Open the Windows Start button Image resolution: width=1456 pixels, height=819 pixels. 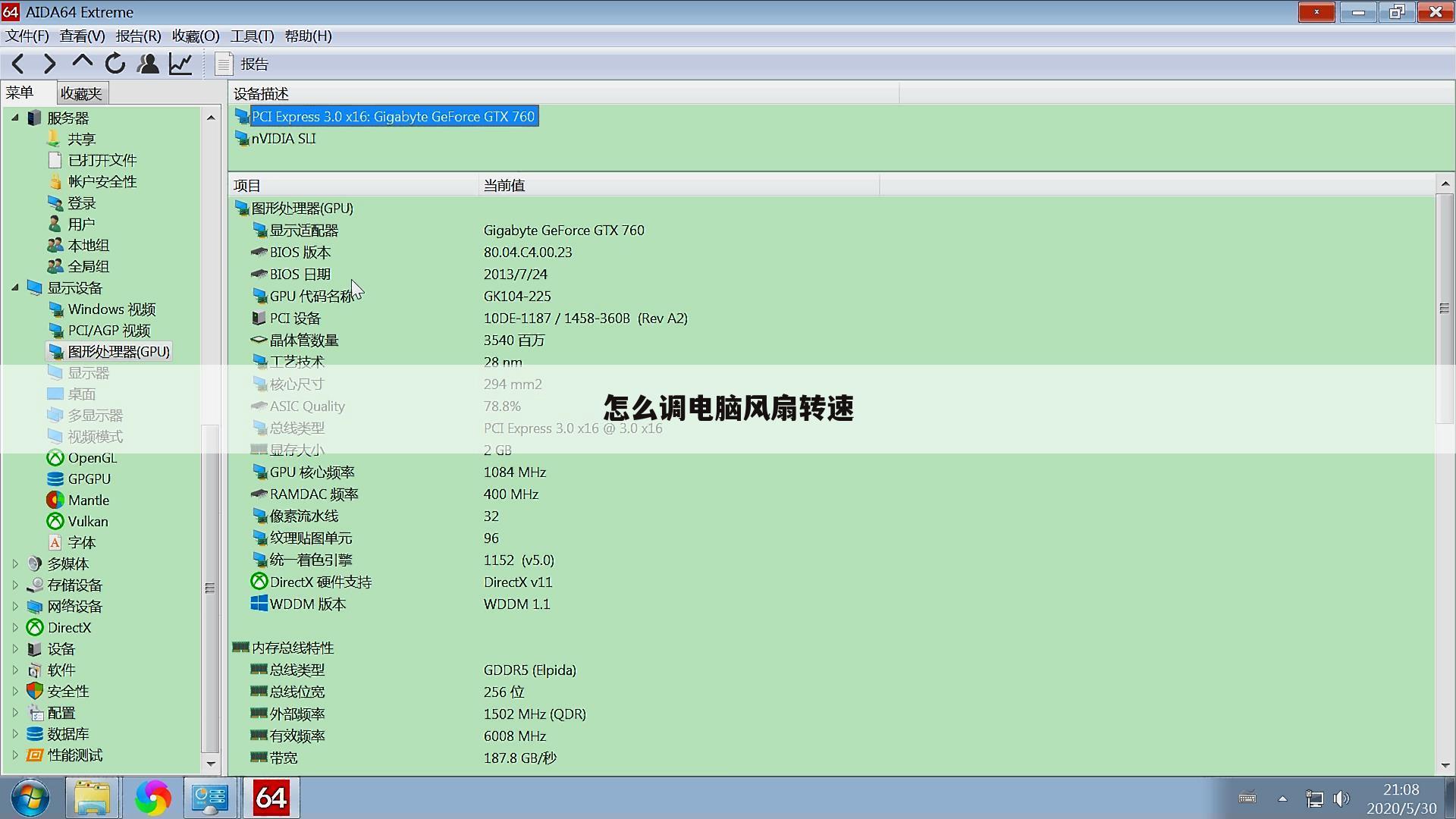point(30,798)
